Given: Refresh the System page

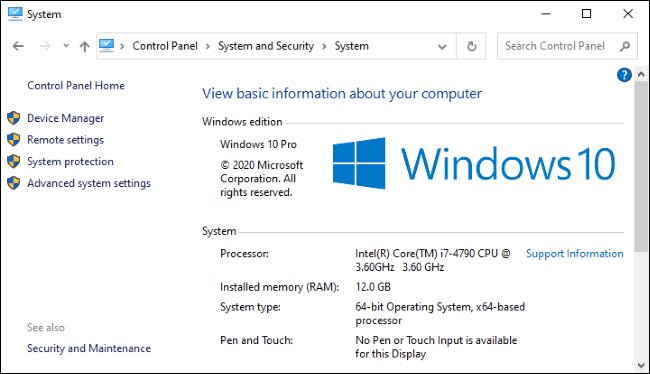Looking at the screenshot, I should click(471, 46).
